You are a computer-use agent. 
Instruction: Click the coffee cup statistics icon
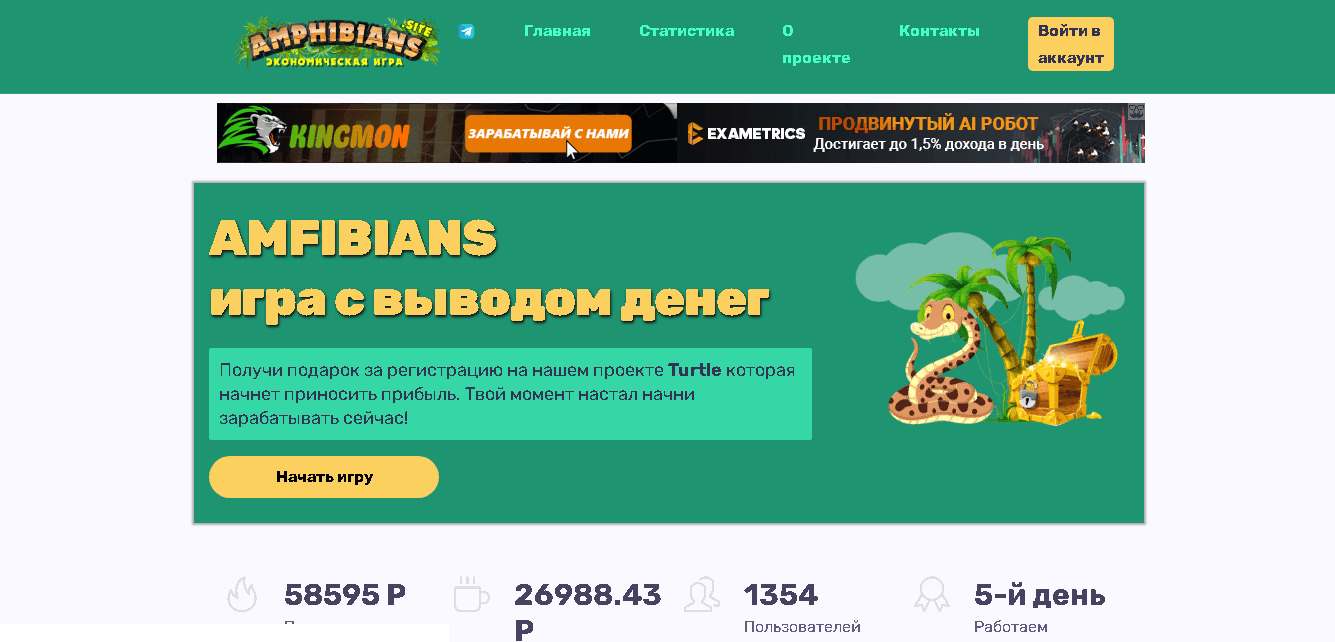tap(471, 594)
